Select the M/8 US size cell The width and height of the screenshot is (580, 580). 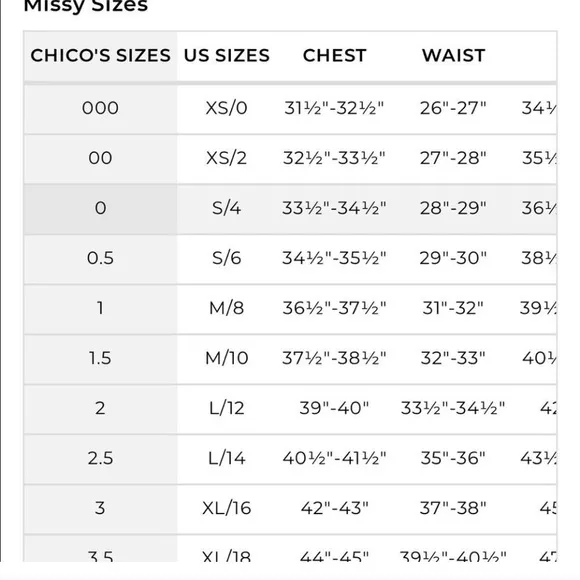pos(226,308)
